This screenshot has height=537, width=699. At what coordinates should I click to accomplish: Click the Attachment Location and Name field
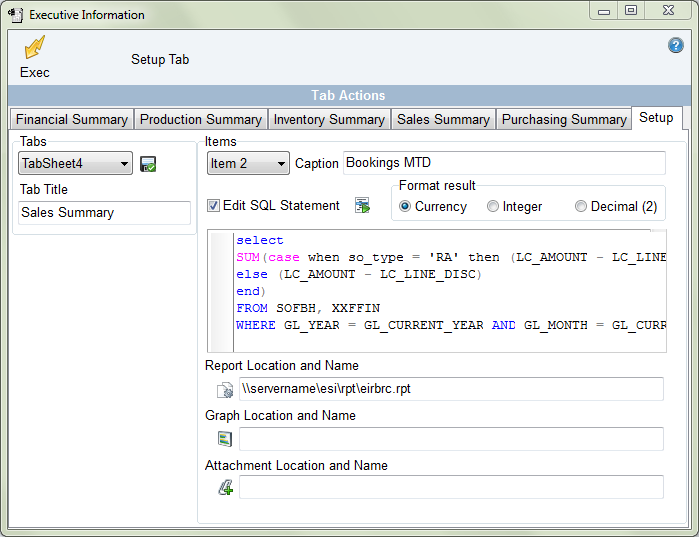pyautogui.click(x=451, y=487)
